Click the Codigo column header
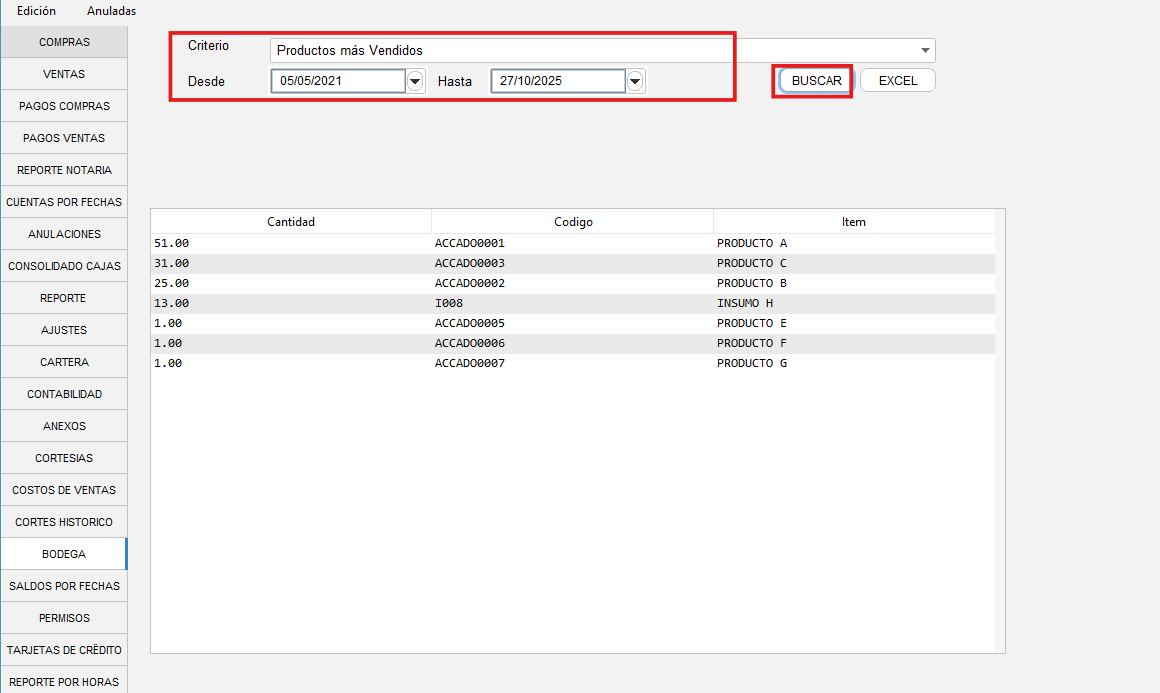 pyautogui.click(x=573, y=222)
